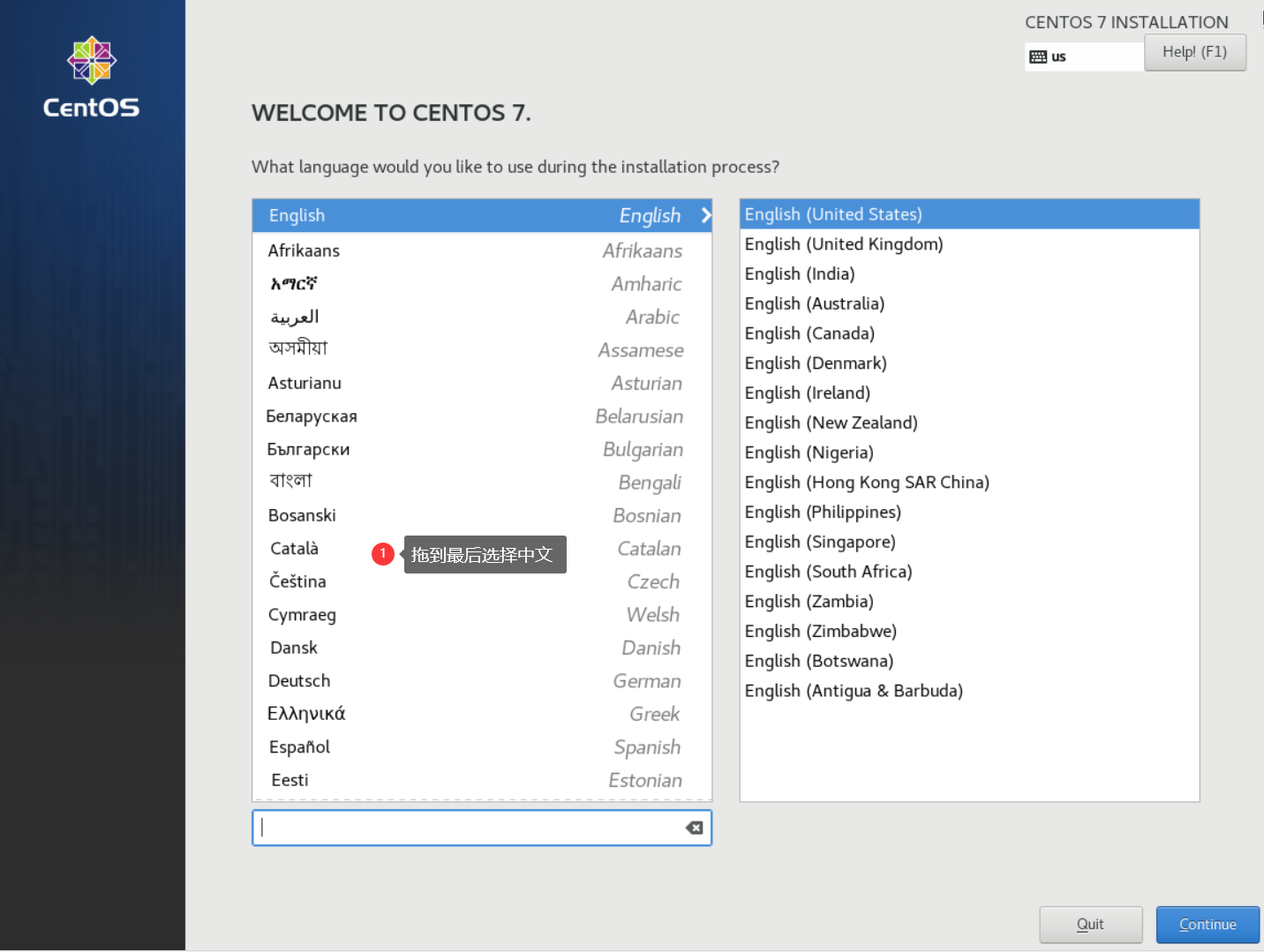Select the us keyboard layout indicator
This screenshot has width=1264, height=952.
1084,56
